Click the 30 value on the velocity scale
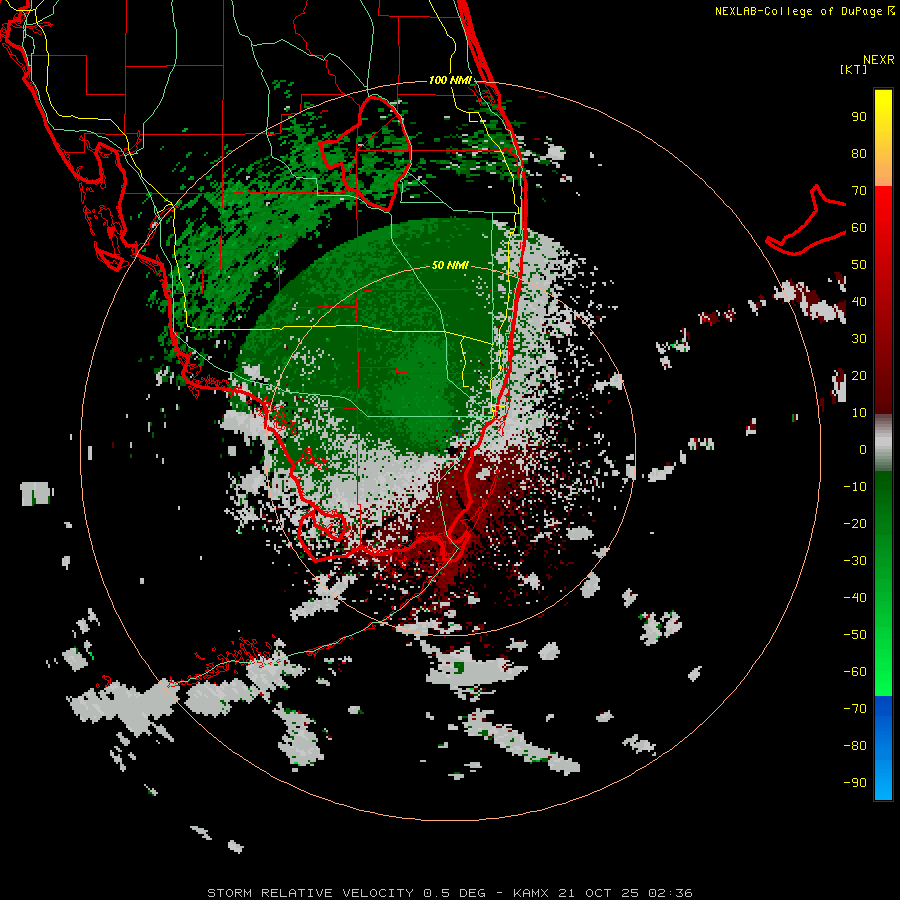This screenshot has height=900, width=900. [x=859, y=339]
